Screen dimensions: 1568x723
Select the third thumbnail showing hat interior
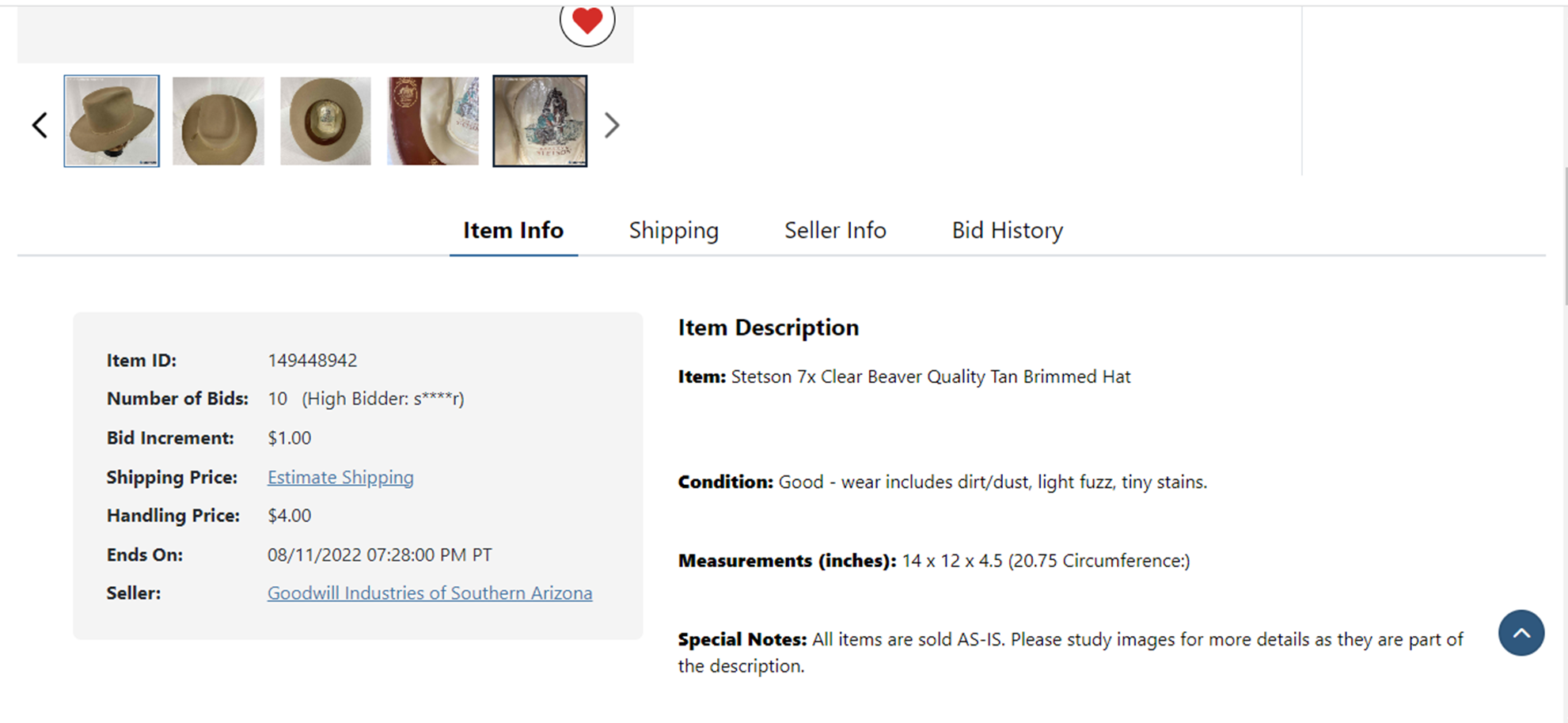[325, 121]
